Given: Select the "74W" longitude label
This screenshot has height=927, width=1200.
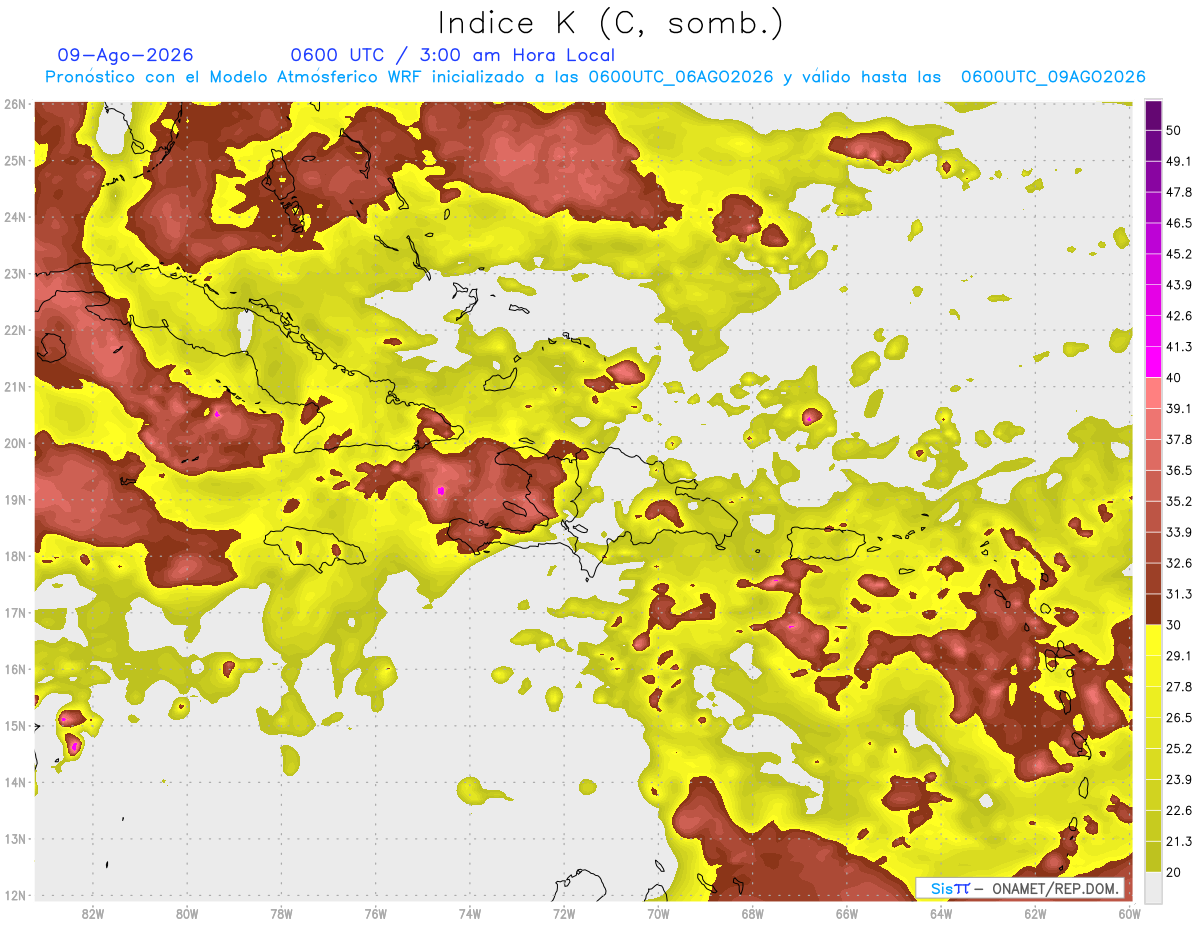Looking at the screenshot, I should coord(470,914).
